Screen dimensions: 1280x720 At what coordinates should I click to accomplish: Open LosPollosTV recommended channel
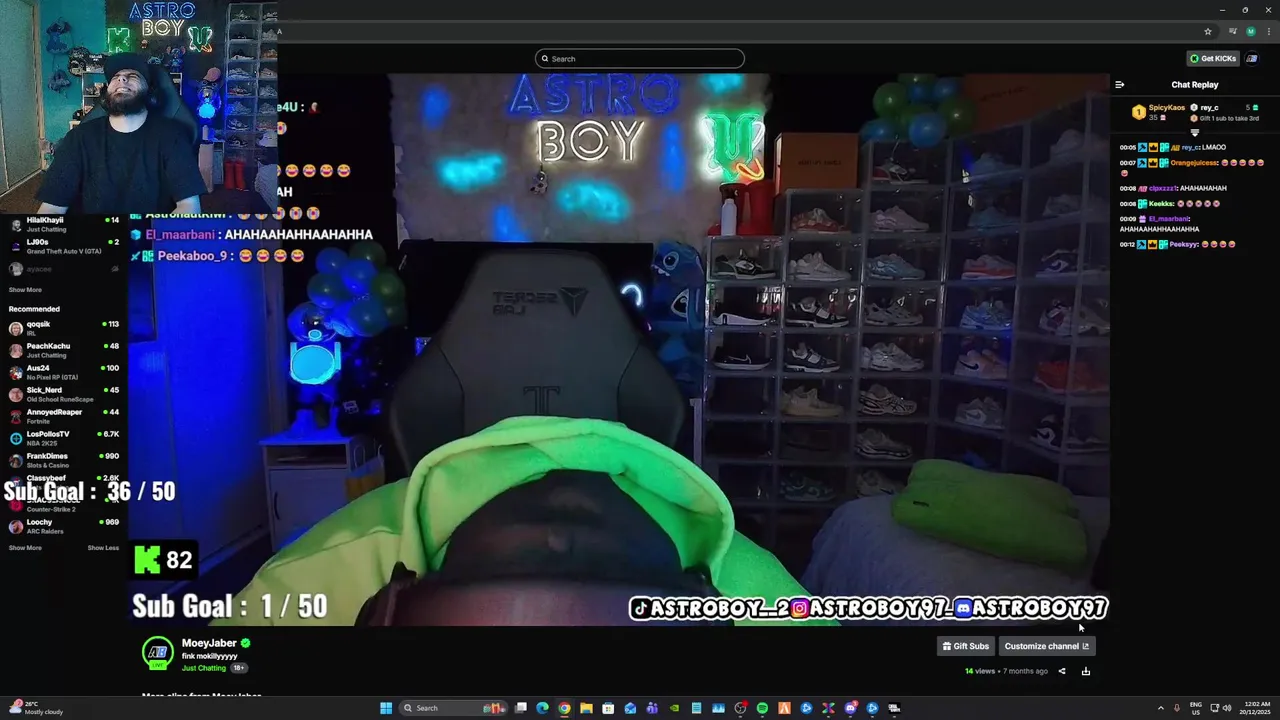[x=64, y=438]
